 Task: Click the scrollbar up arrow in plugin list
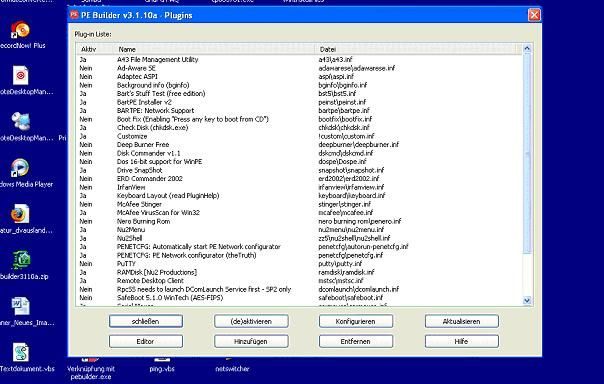click(527, 49)
